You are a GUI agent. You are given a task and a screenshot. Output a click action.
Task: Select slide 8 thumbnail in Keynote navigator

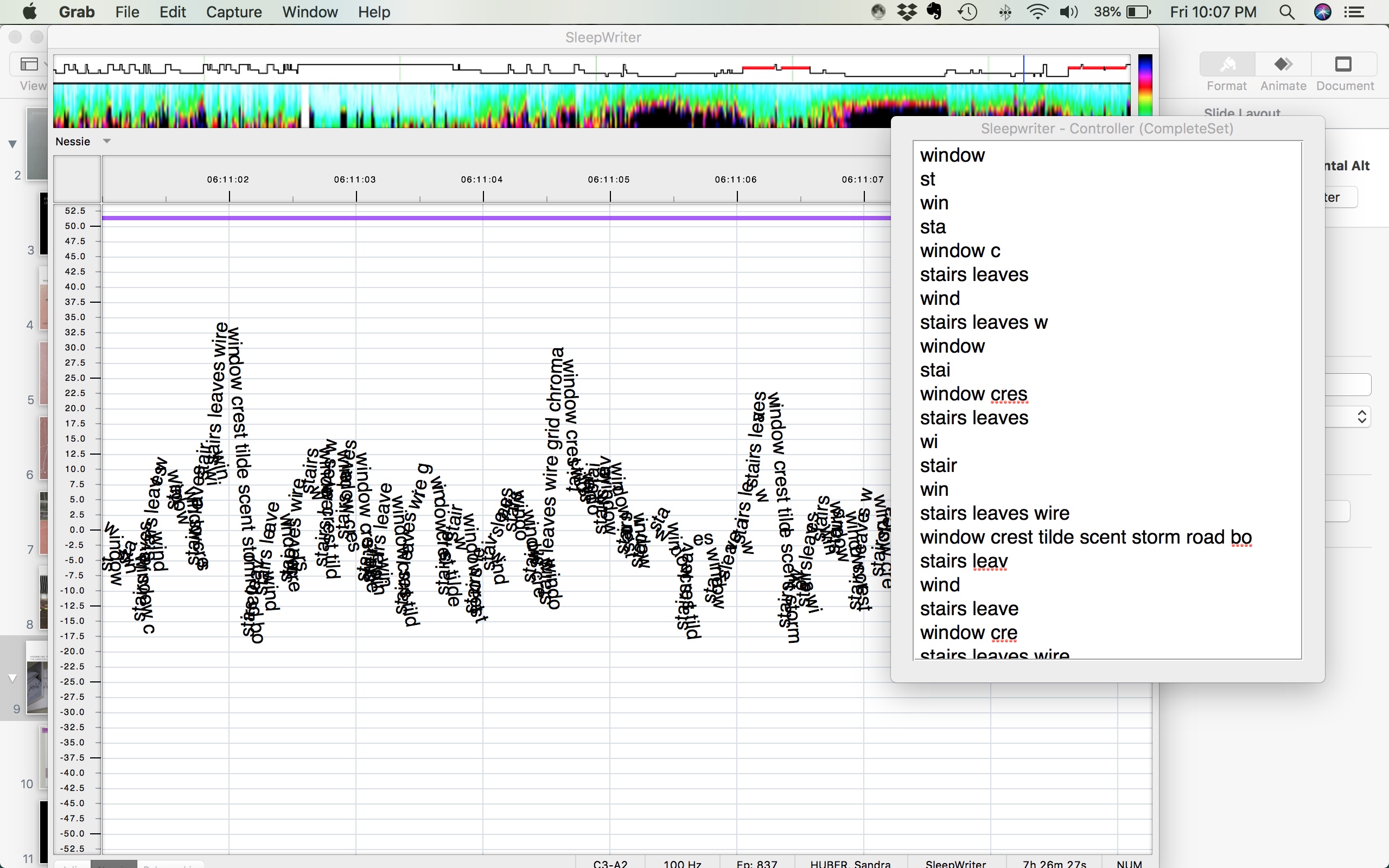(x=43, y=598)
